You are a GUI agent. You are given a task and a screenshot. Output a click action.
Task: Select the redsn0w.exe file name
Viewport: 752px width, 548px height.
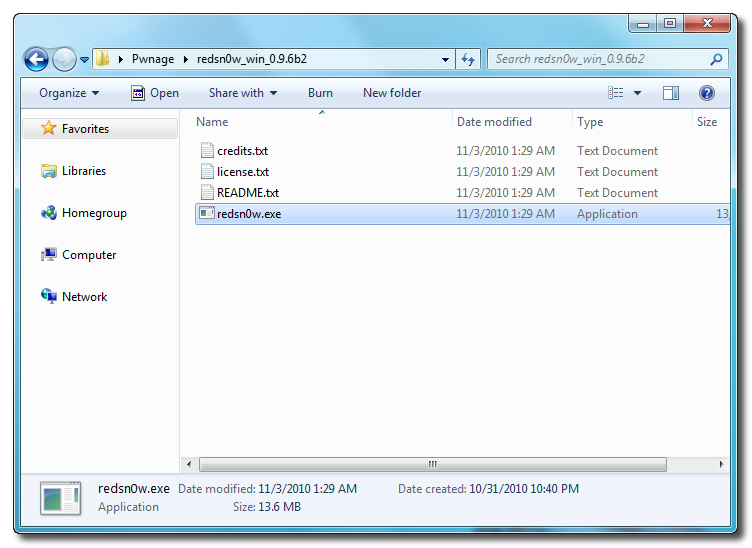pos(249,214)
